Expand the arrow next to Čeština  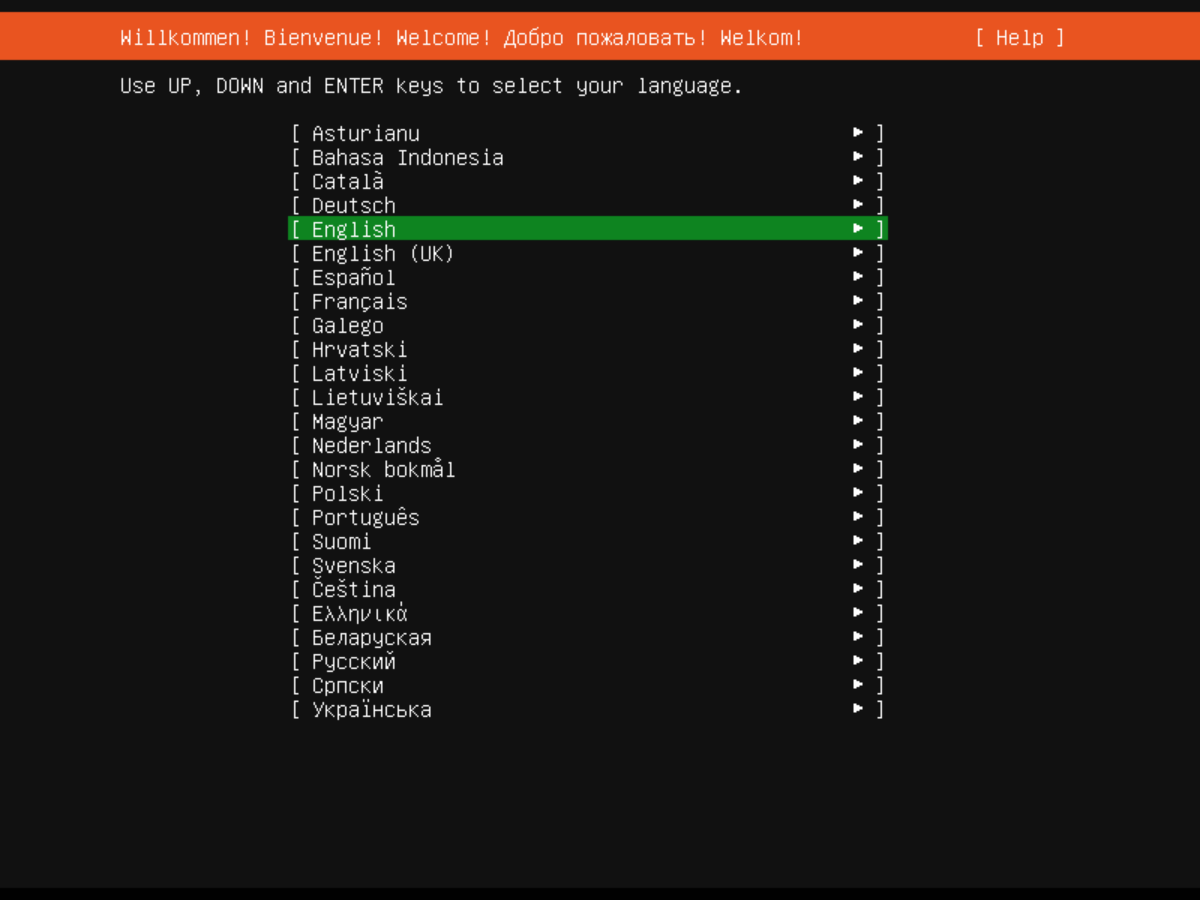[x=858, y=589]
